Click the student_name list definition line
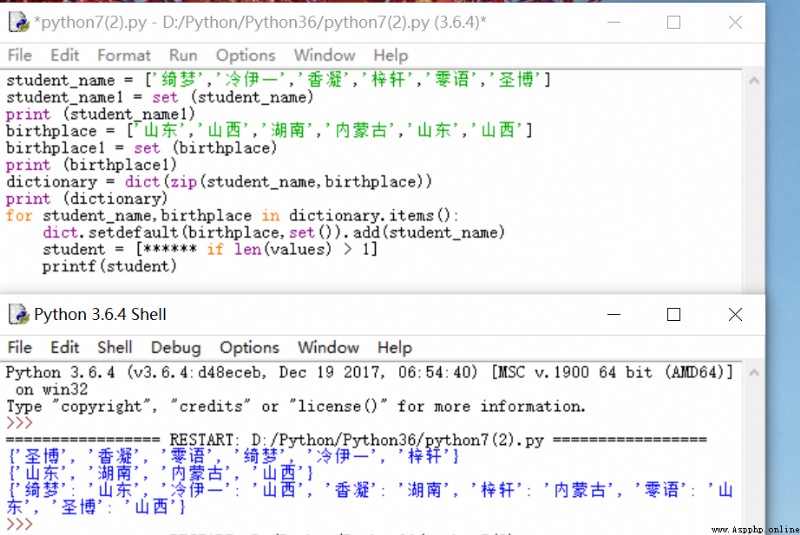Viewport: 800px width, 535px height. 279,80
